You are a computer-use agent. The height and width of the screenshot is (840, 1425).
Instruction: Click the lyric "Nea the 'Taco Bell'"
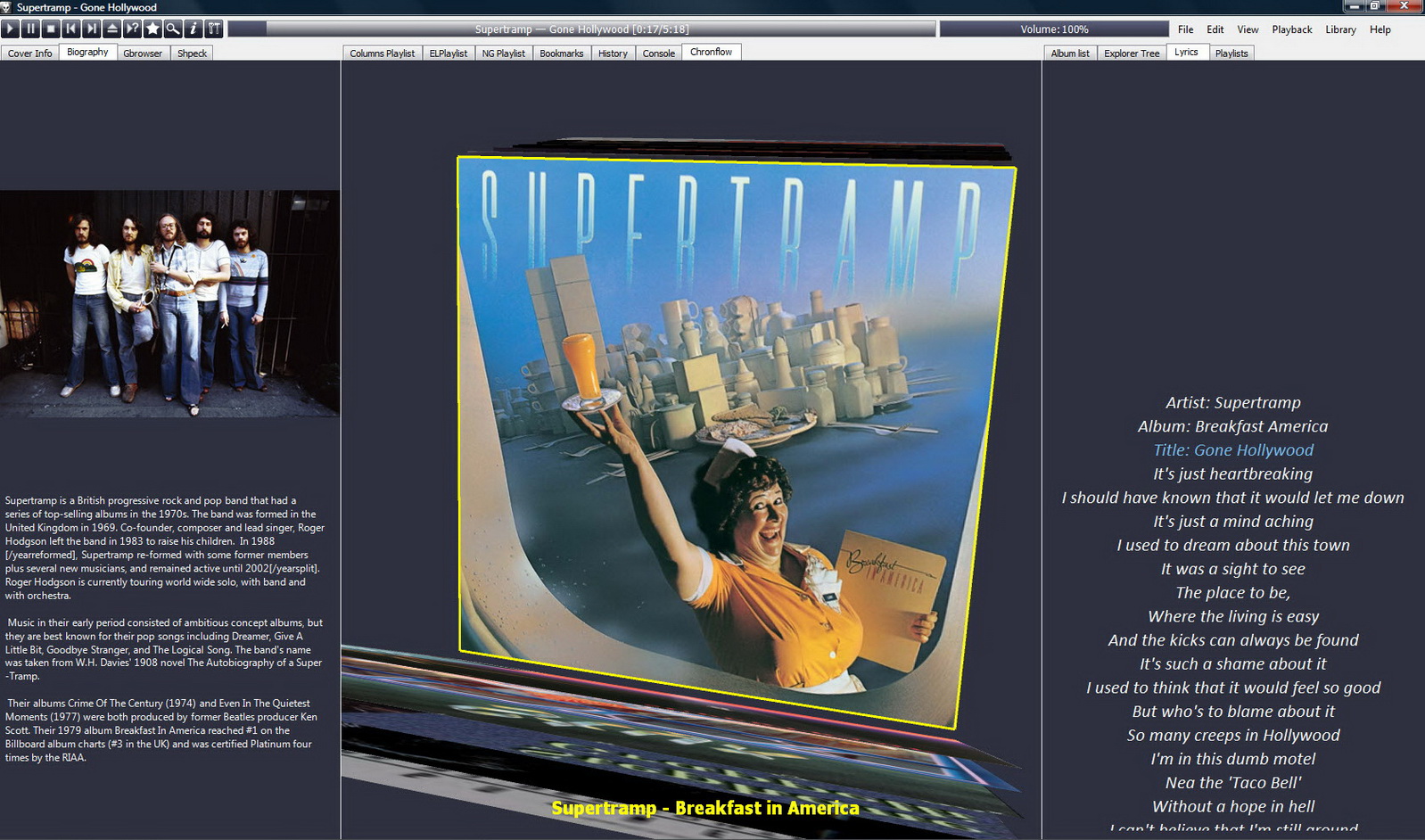(1233, 783)
